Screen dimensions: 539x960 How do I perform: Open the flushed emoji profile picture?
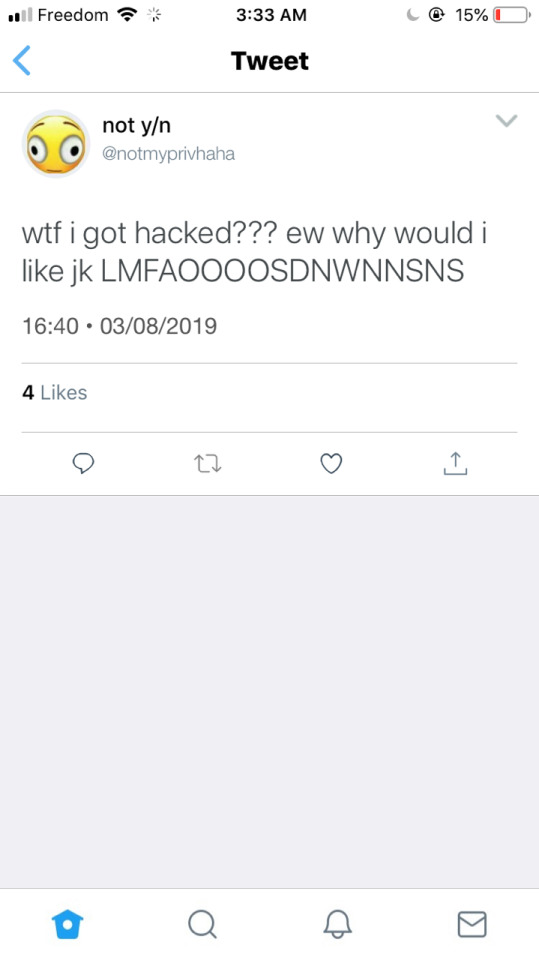(x=56, y=144)
